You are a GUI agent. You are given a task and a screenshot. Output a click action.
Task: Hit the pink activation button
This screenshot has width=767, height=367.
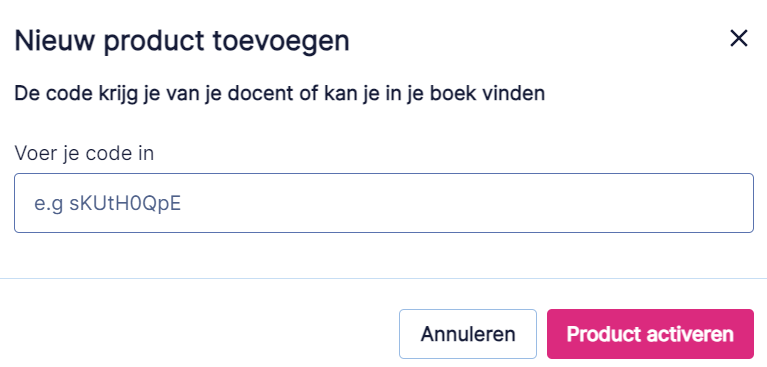pyautogui.click(x=650, y=334)
